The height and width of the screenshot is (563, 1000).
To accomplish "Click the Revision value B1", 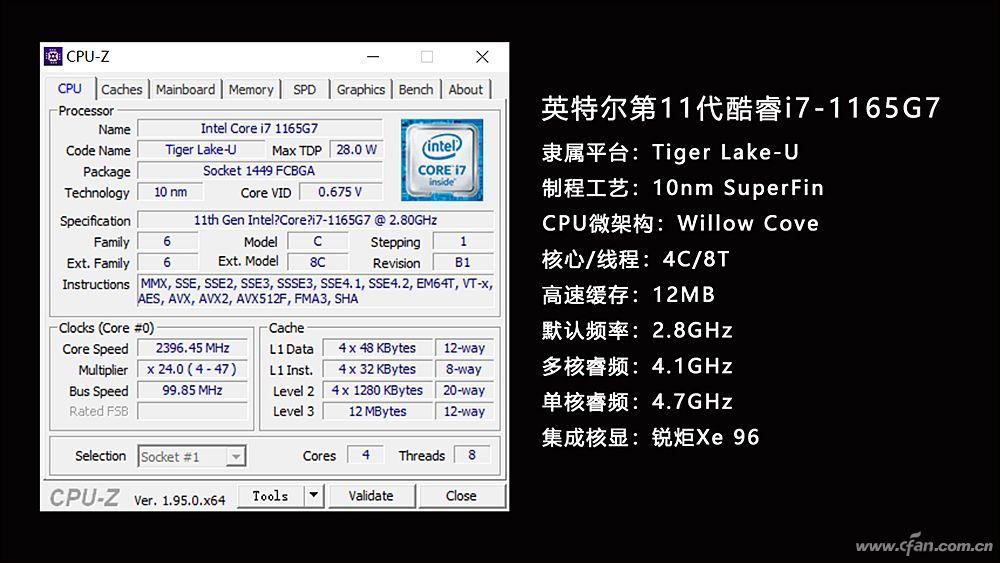I will [x=463, y=262].
